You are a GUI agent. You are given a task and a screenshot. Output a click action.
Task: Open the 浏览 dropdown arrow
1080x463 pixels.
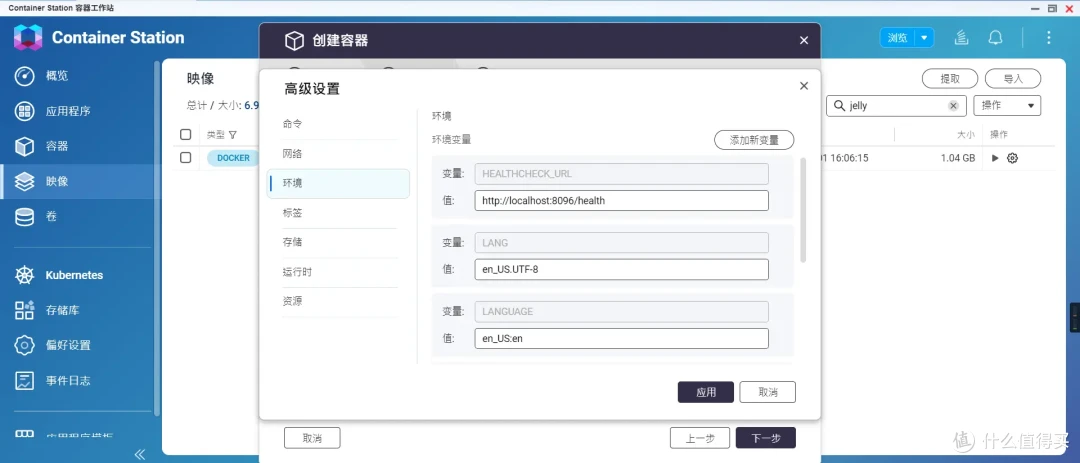(x=925, y=38)
